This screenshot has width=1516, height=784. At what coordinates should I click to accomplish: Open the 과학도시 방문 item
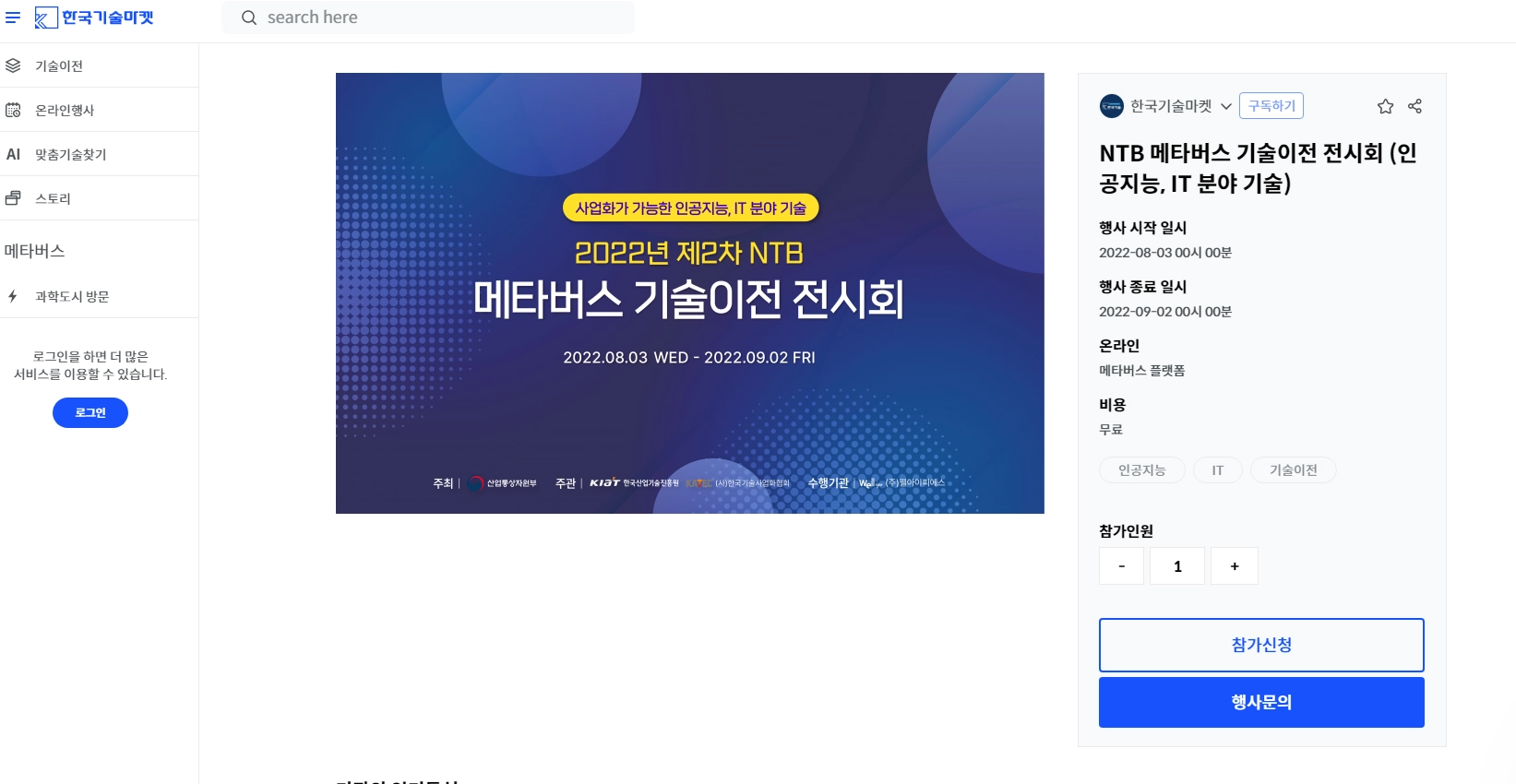coord(100,296)
